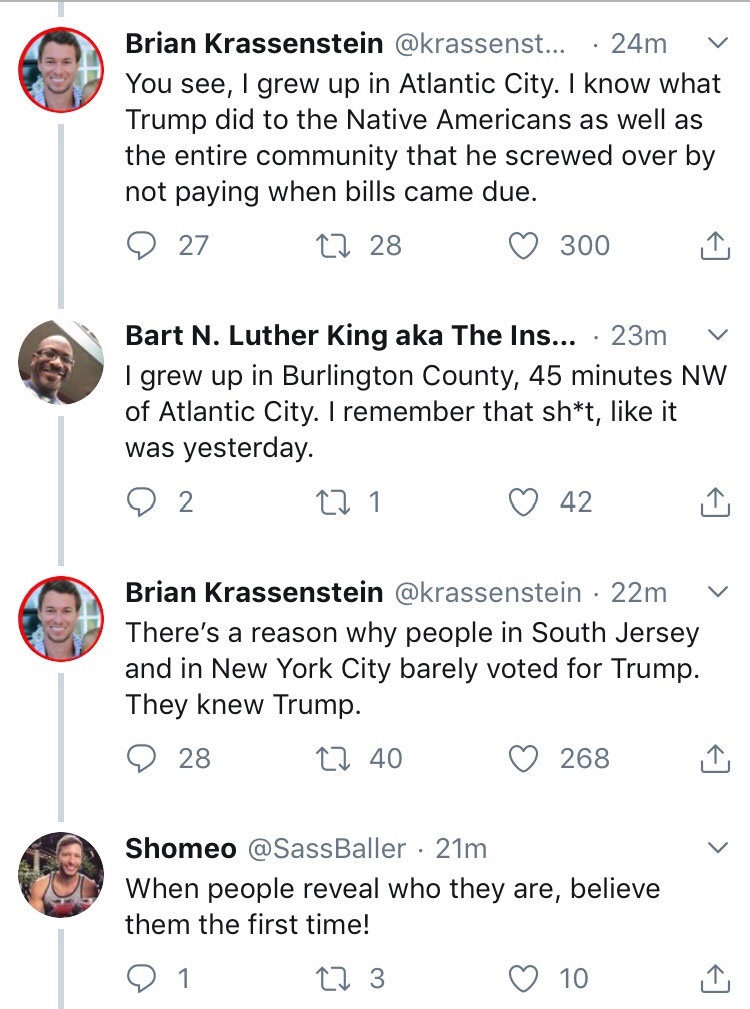Screen dimensions: 750x1009
Task: Share the Burlington County tweet
Action: (714, 501)
